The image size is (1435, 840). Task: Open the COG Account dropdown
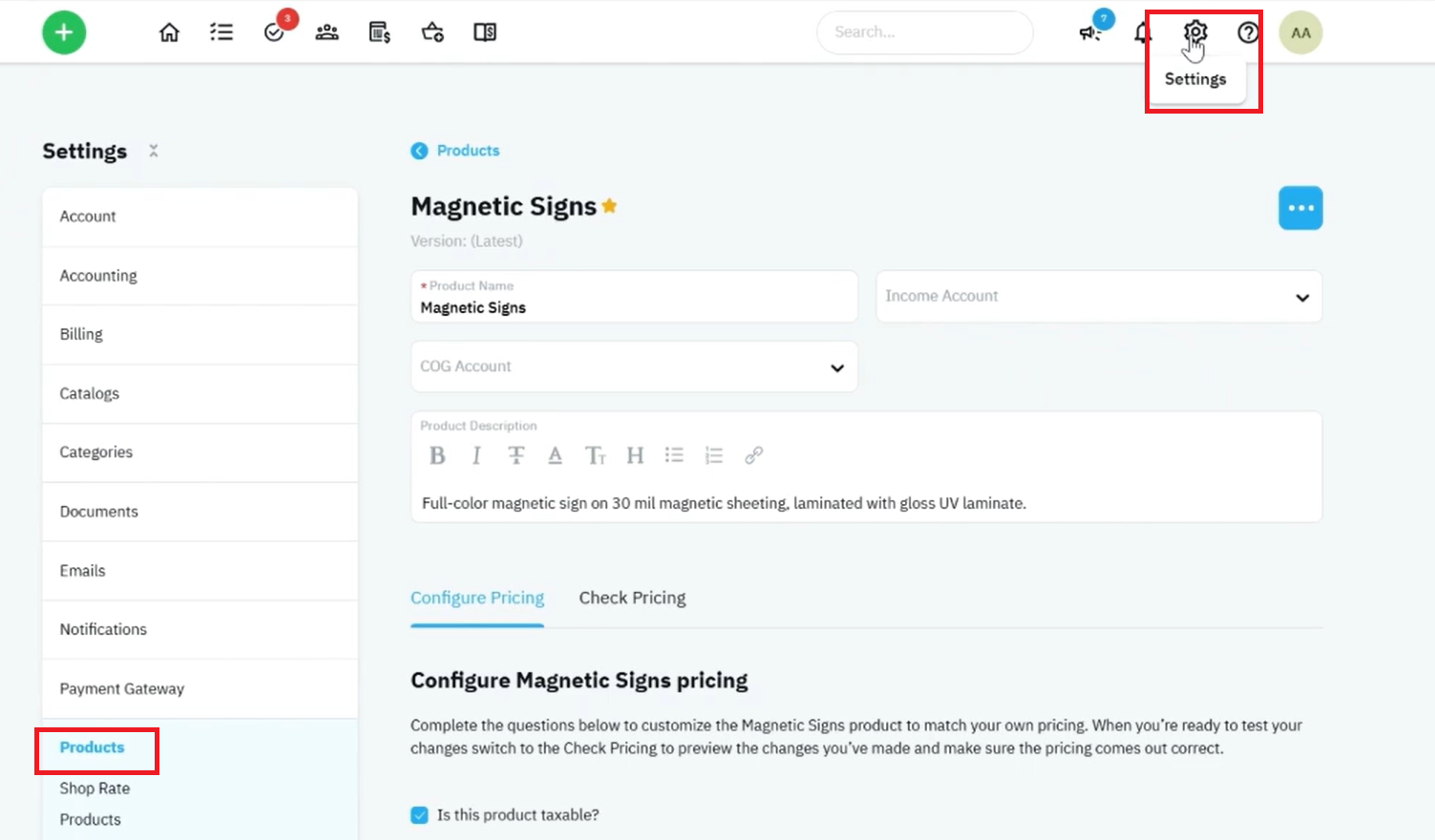pyautogui.click(x=634, y=367)
